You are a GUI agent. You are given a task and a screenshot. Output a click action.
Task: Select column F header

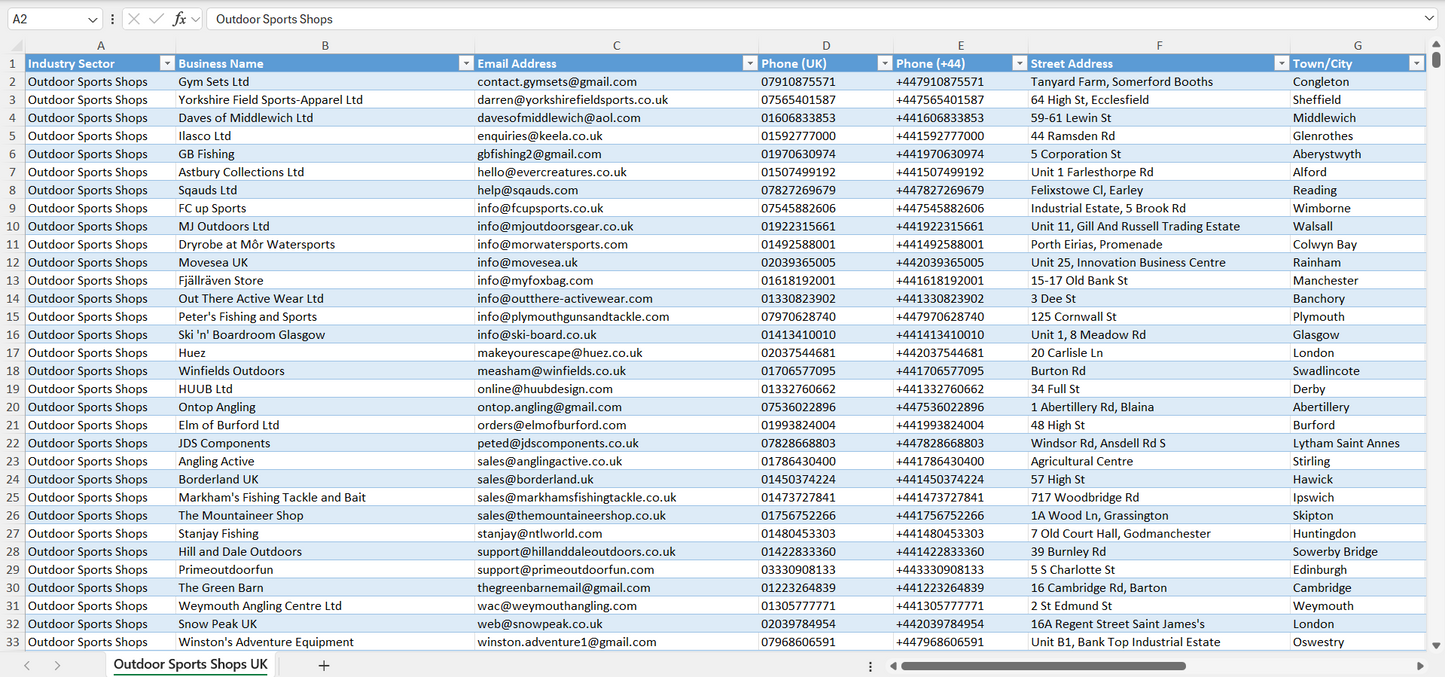[1159, 46]
